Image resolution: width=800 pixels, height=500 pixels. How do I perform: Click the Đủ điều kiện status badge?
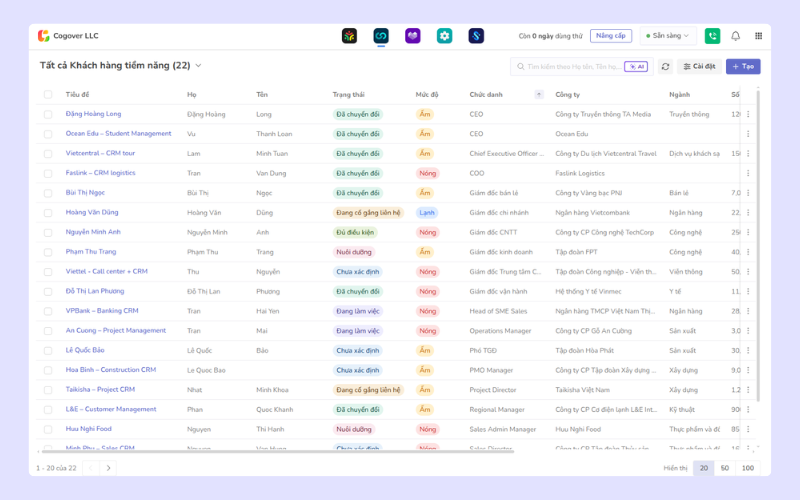[355, 232]
